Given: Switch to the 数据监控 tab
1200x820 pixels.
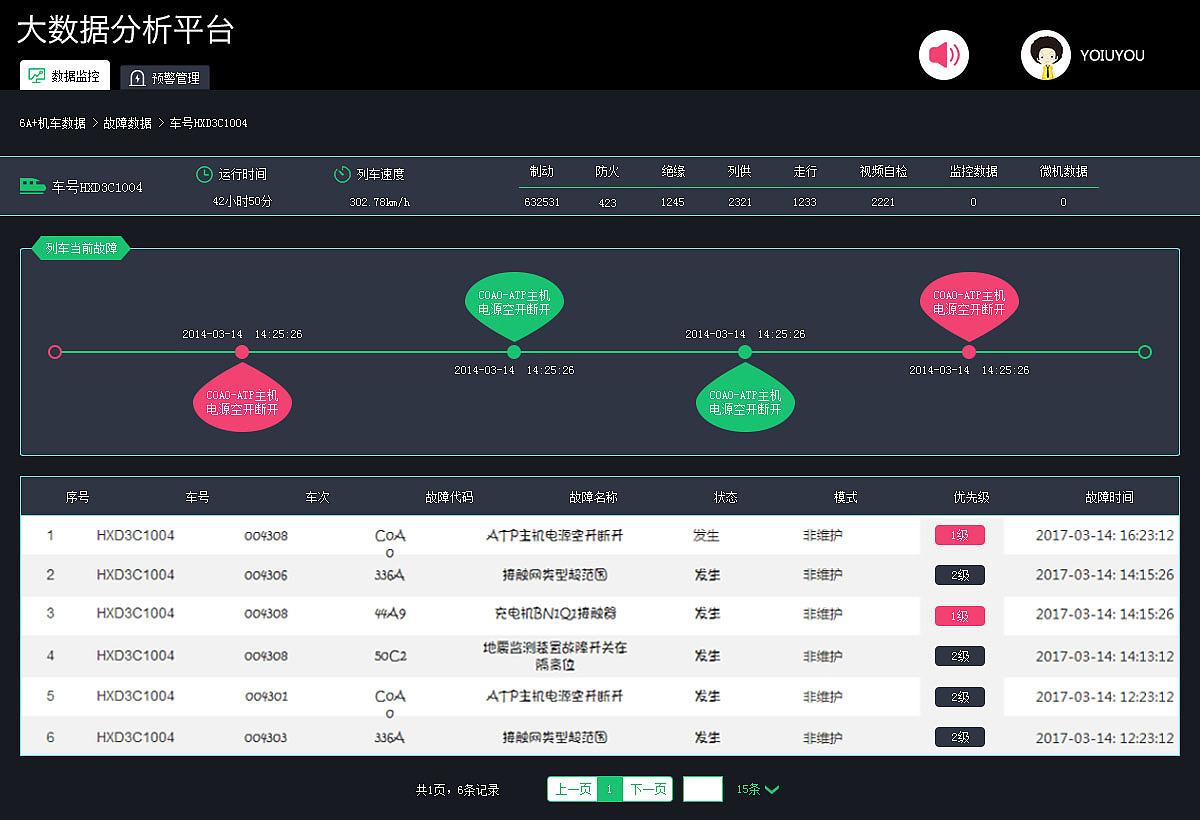Looking at the screenshot, I should [x=64, y=75].
